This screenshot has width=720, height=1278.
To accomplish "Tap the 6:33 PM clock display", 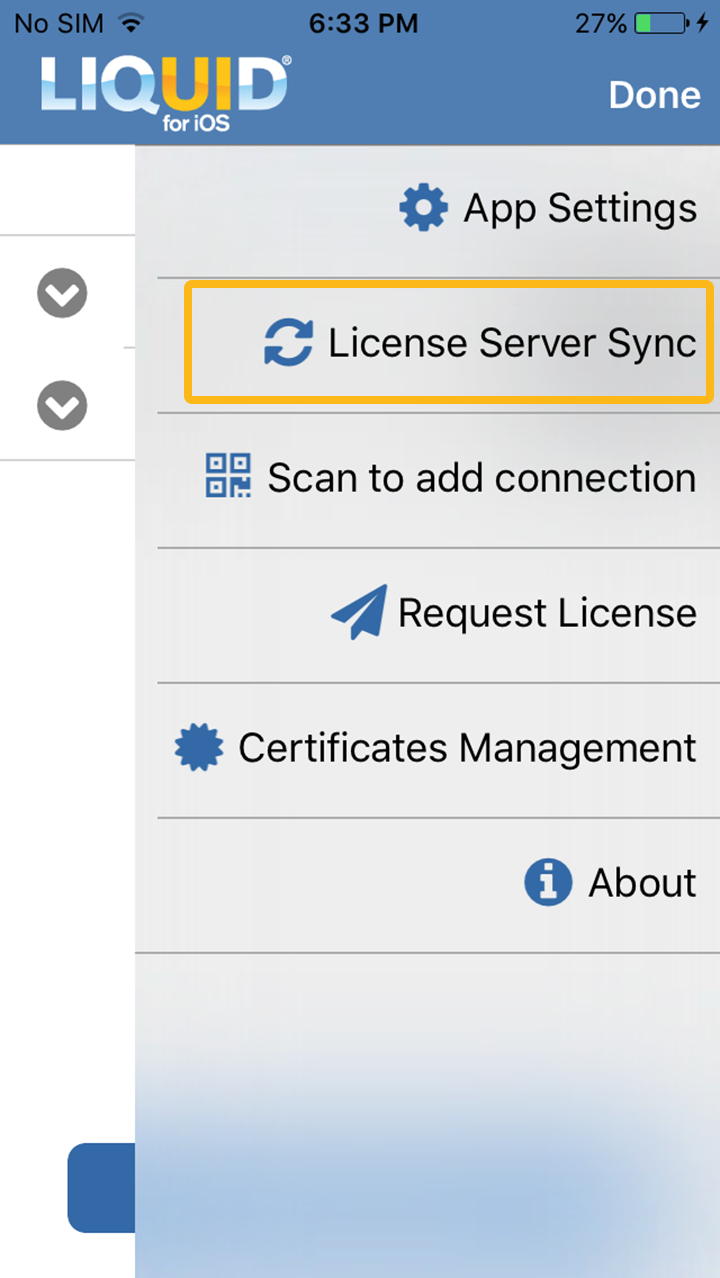I will pos(363,23).
